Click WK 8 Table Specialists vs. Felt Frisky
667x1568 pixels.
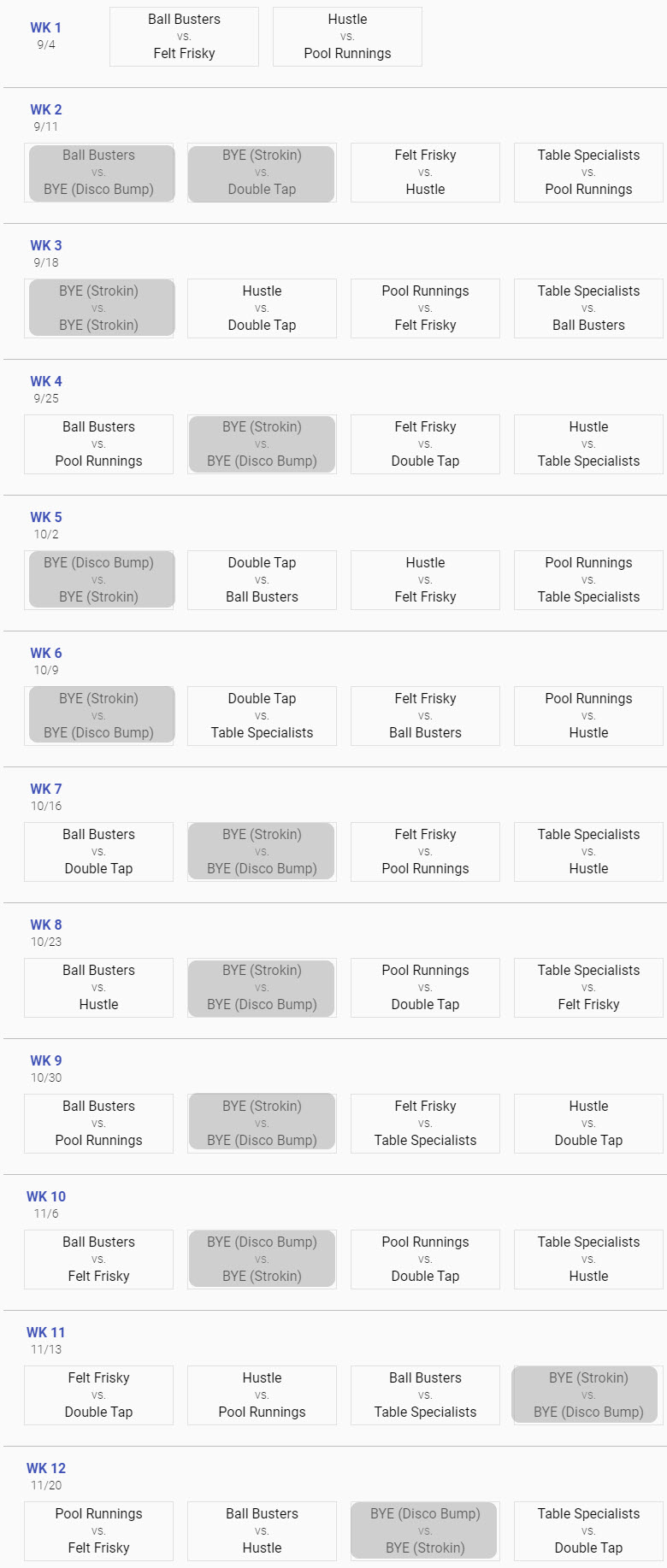[x=588, y=988]
